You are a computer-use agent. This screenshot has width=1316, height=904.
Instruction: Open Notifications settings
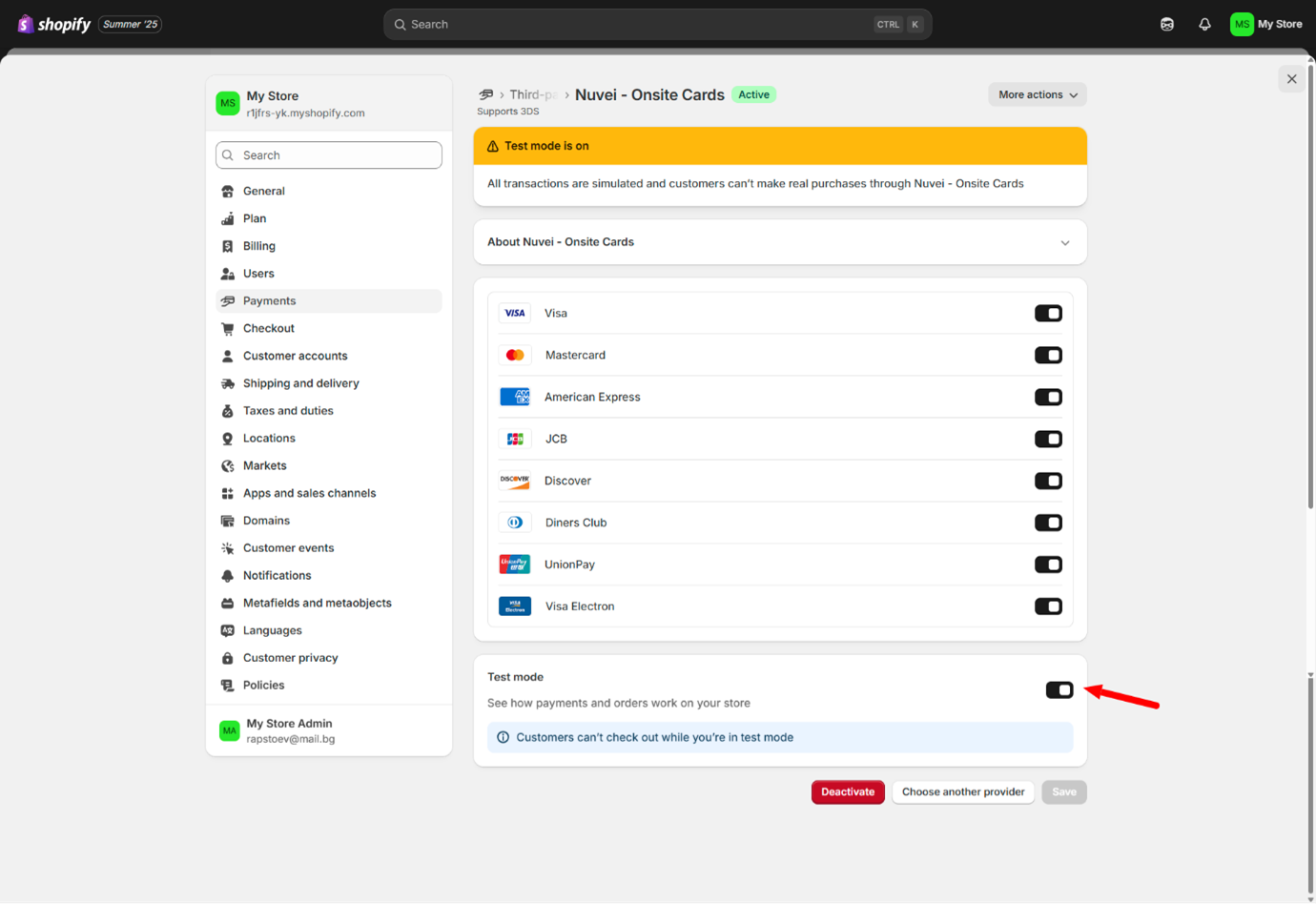click(329, 576)
